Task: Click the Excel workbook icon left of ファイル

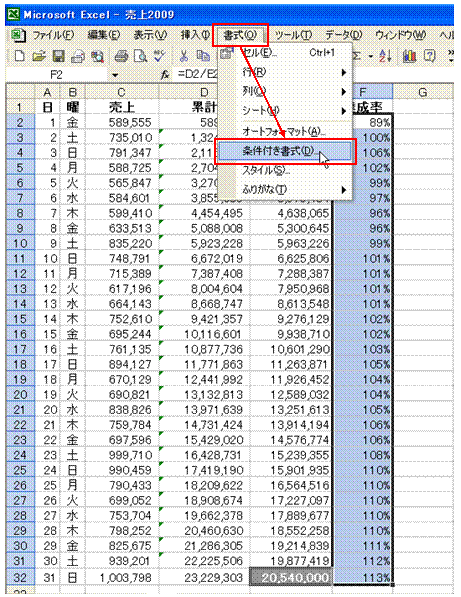Action: (x=18, y=35)
